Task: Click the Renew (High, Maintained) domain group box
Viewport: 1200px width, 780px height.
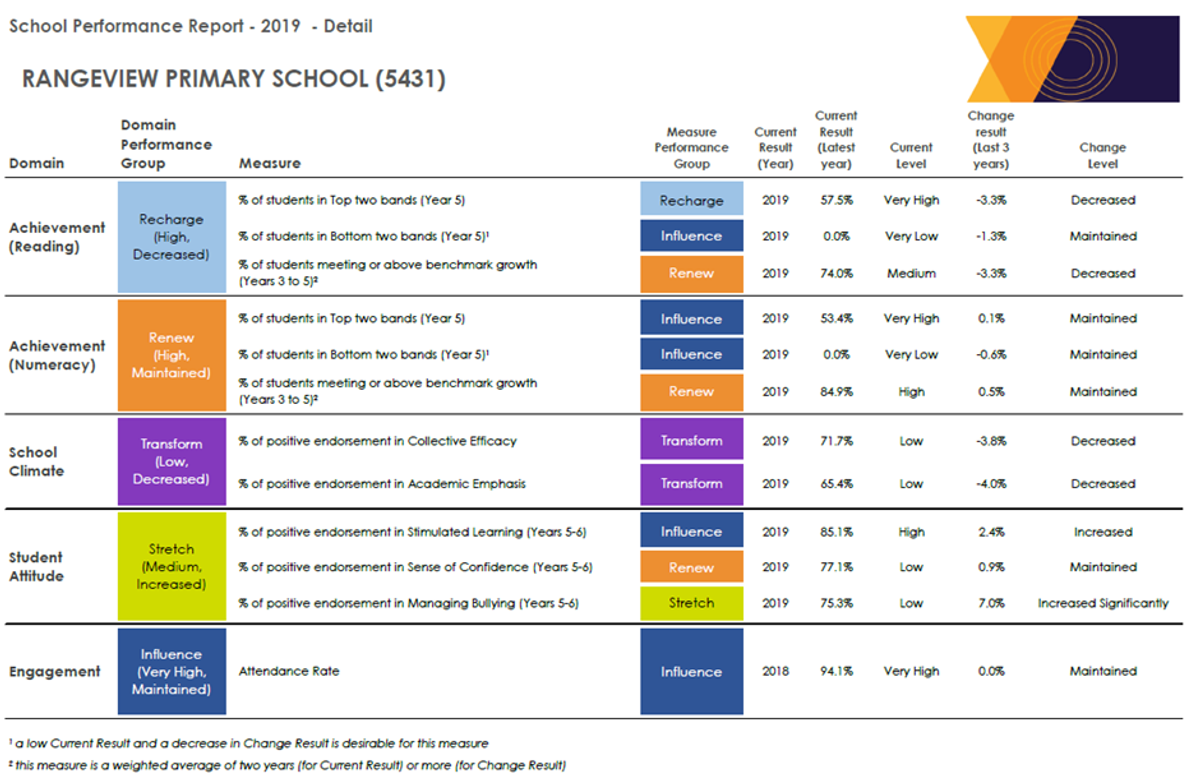Action: point(171,356)
